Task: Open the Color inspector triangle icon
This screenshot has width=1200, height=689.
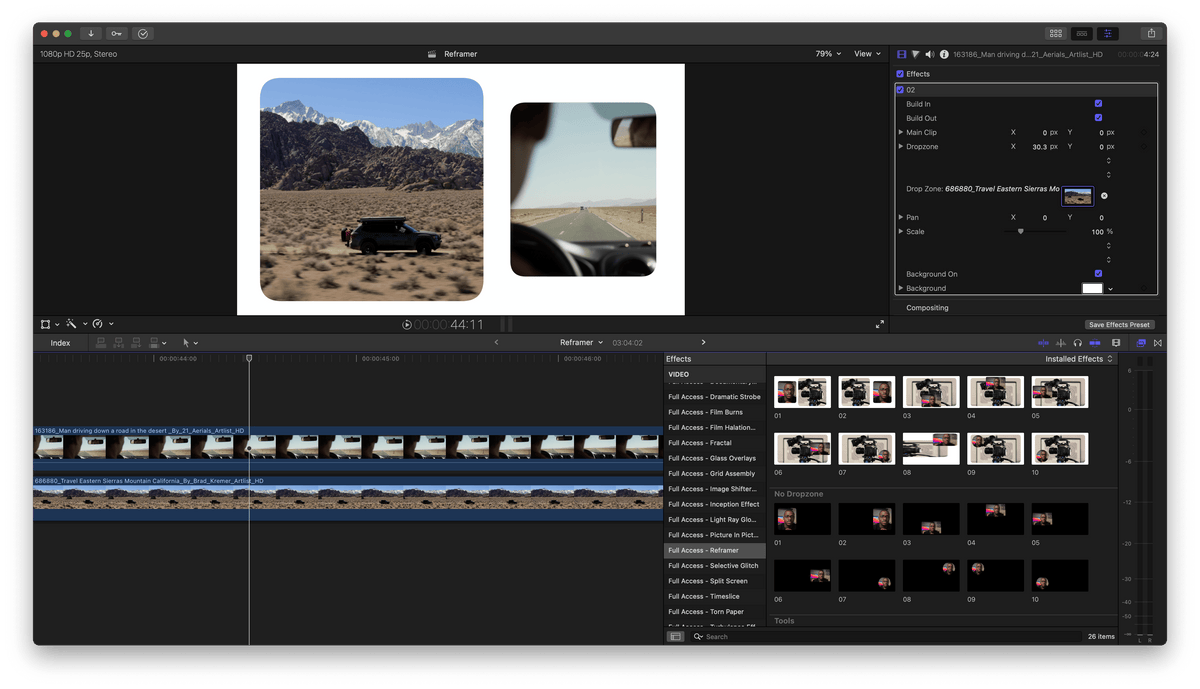Action: tap(915, 54)
